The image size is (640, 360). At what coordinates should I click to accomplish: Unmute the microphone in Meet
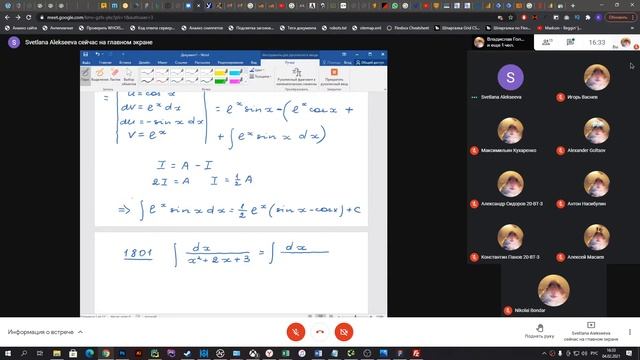(x=296, y=332)
